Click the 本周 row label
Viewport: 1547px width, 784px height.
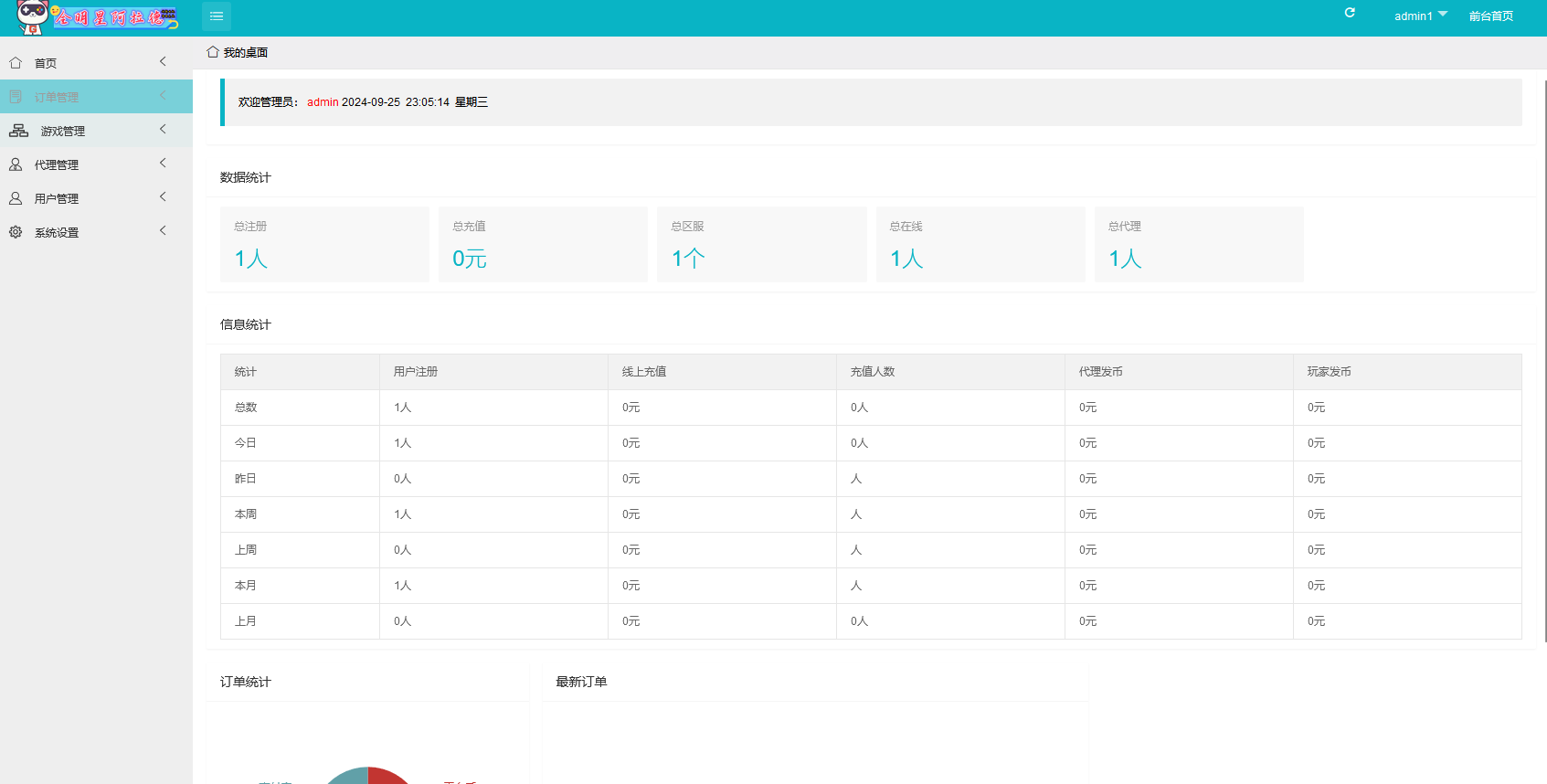tap(246, 514)
